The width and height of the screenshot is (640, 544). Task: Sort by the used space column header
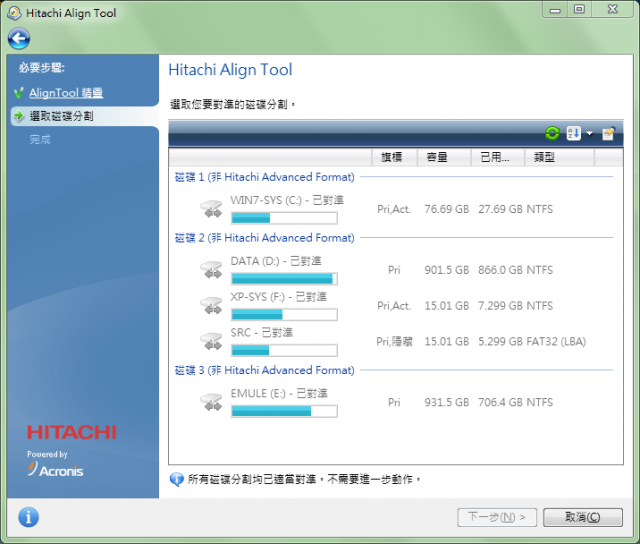coord(498,157)
